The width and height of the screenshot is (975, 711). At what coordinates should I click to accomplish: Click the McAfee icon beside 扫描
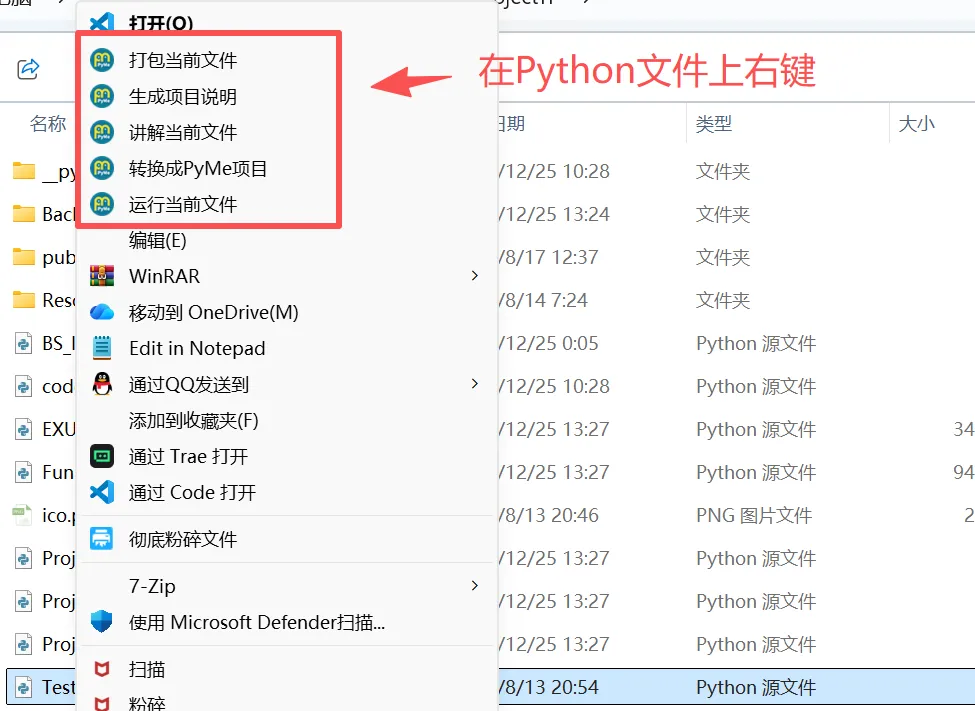[102, 669]
